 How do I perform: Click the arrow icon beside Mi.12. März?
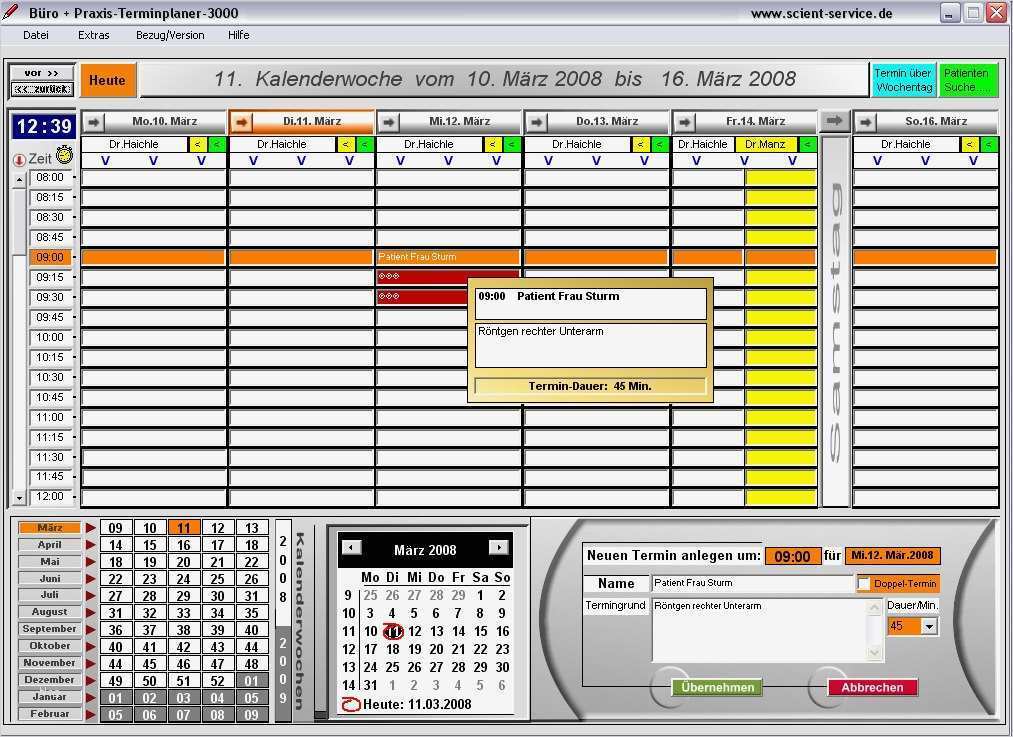coord(389,121)
